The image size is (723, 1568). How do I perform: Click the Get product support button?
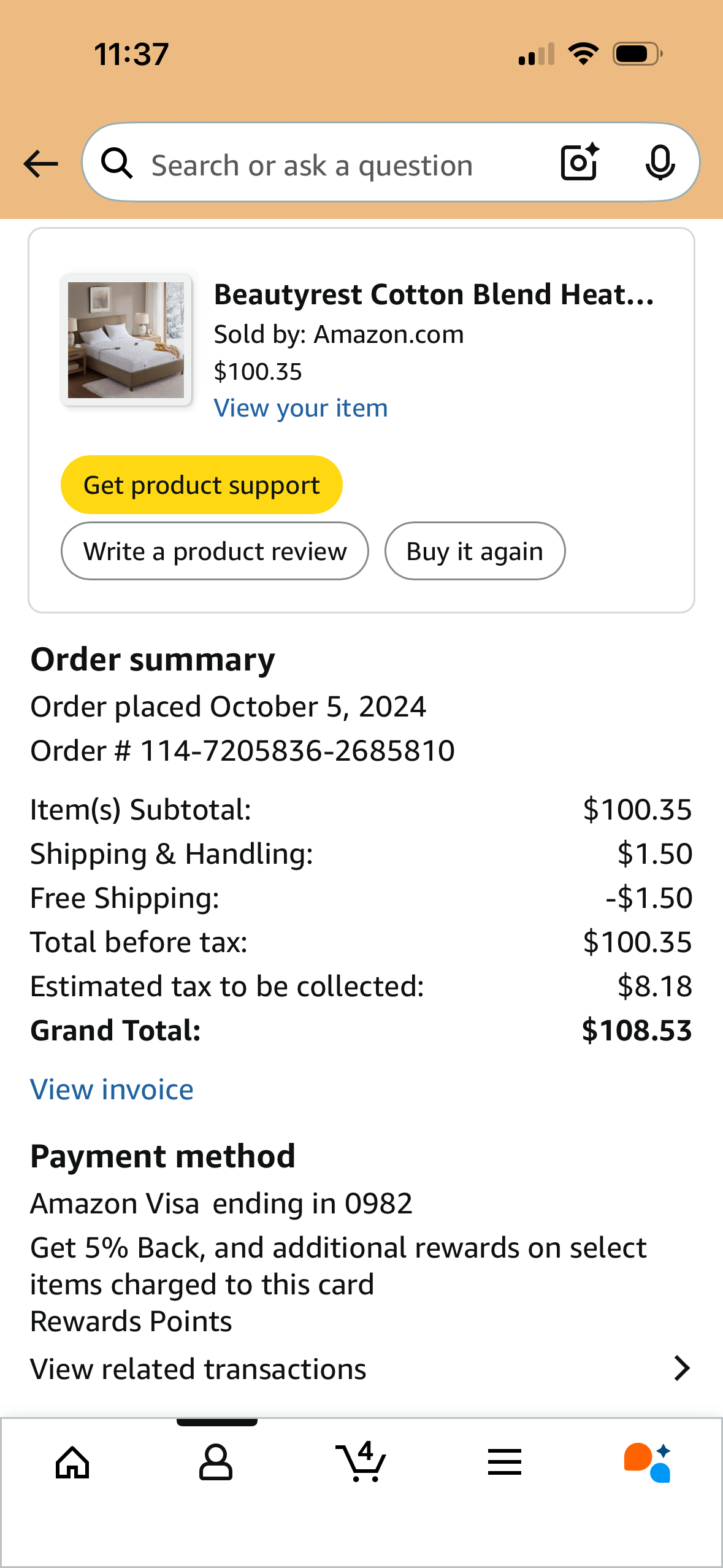201,485
